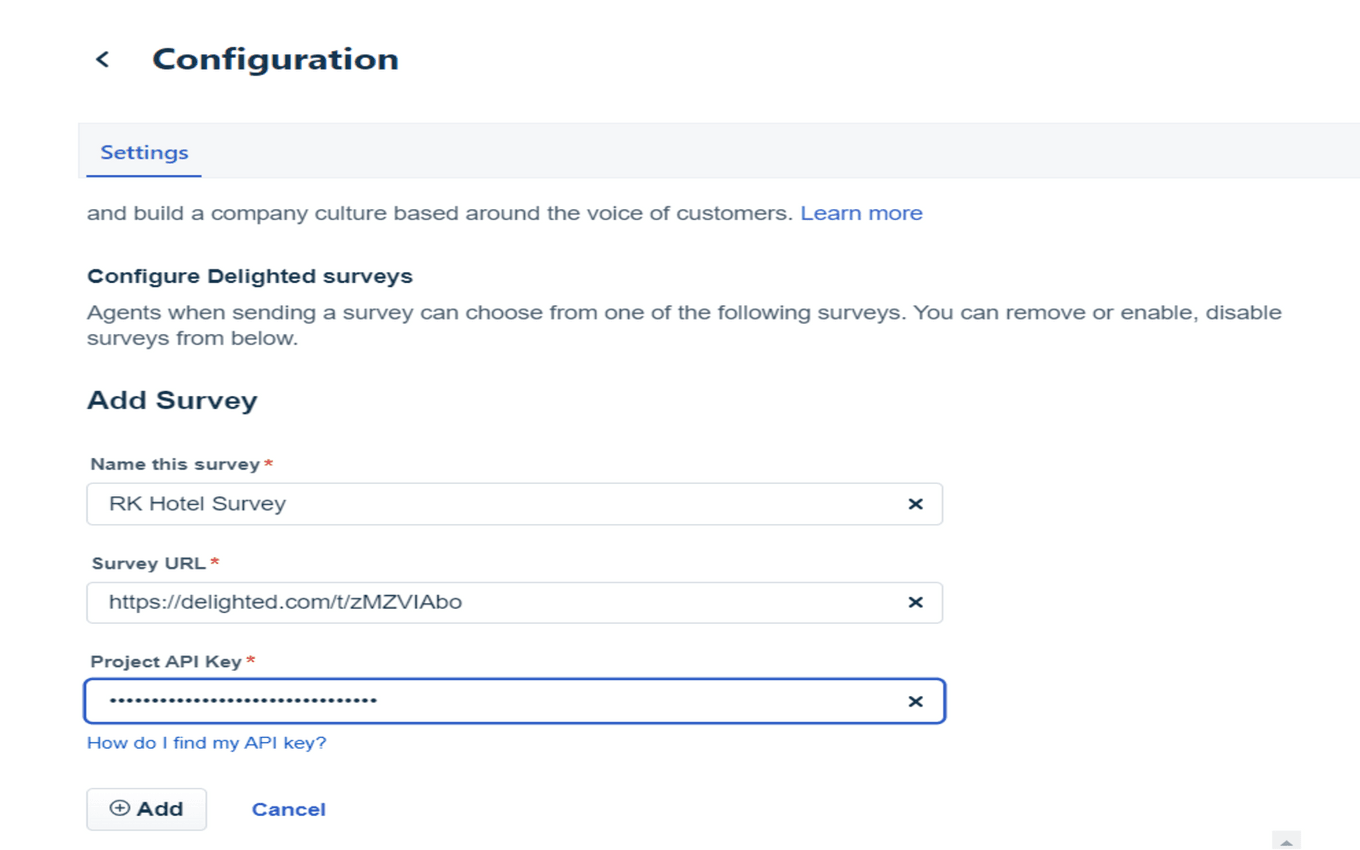Navigate back using the chevron beside Configuration
This screenshot has width=1360, height=850.
click(x=102, y=59)
